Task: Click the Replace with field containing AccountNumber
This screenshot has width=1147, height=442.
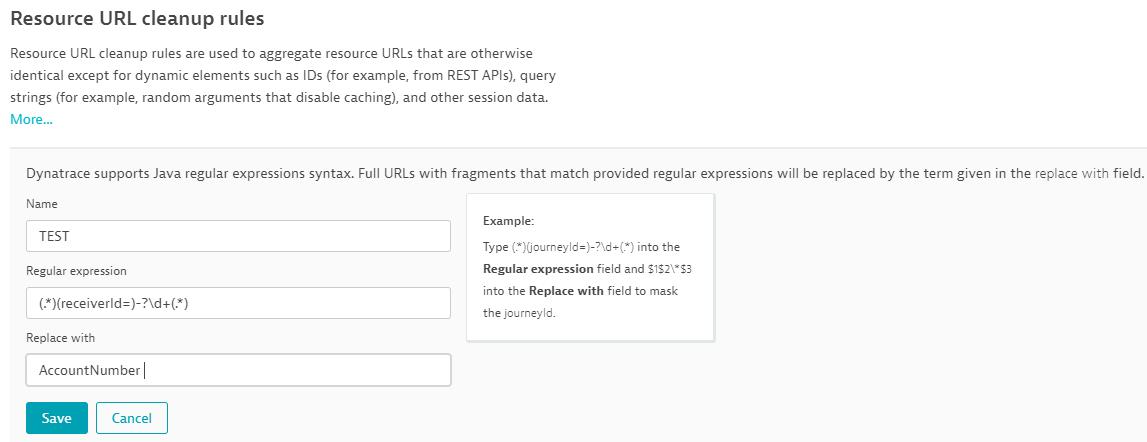Action: tap(238, 370)
